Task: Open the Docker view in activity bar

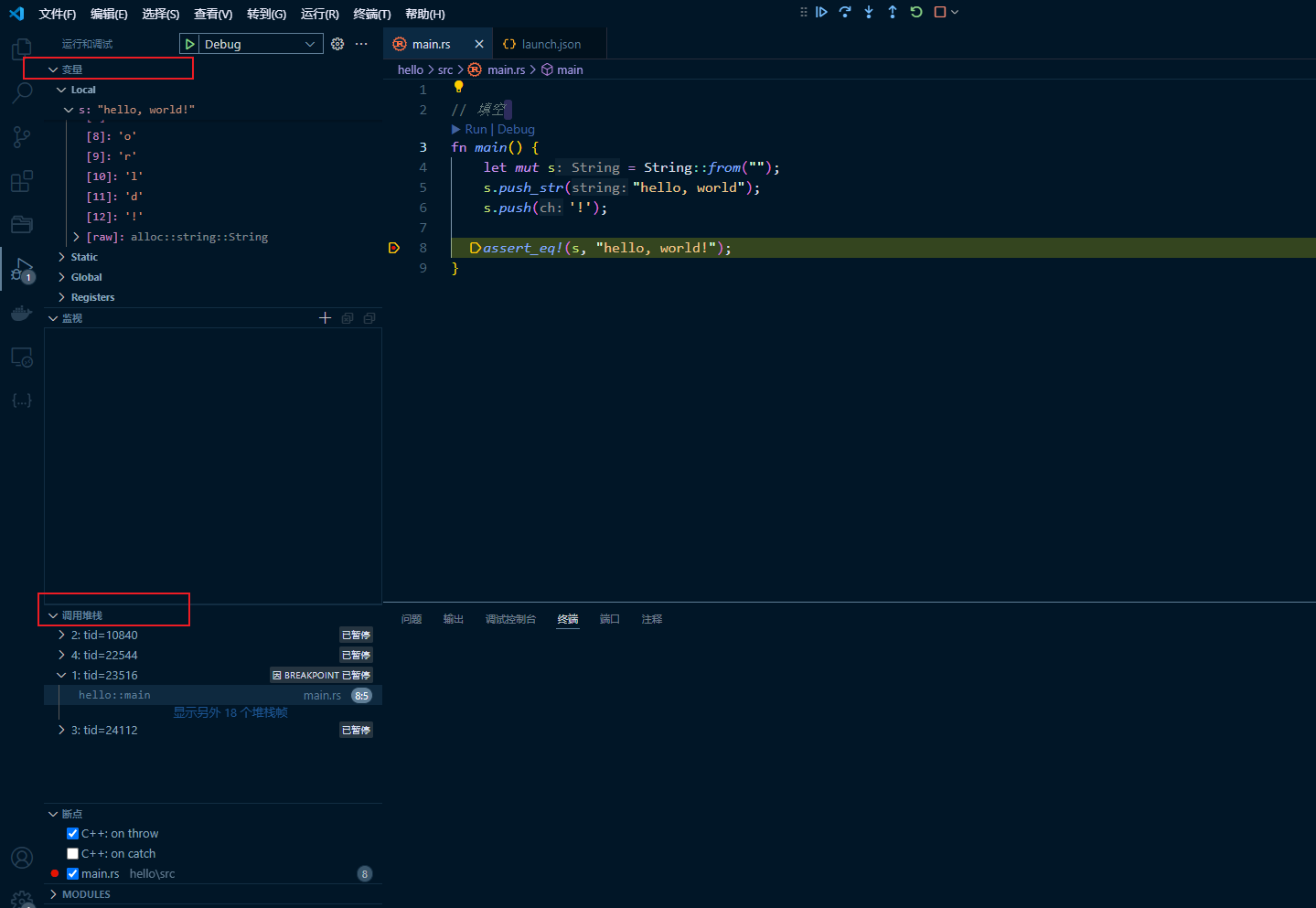Action: (22, 314)
